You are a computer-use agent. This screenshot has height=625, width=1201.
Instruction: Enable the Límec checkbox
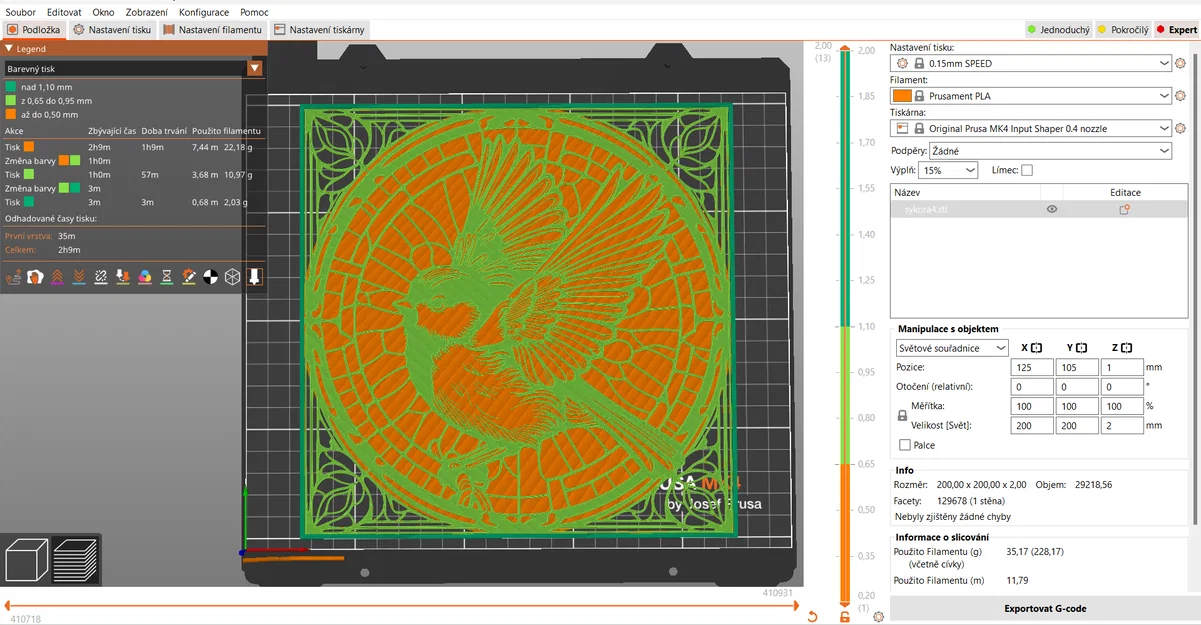click(x=1027, y=170)
